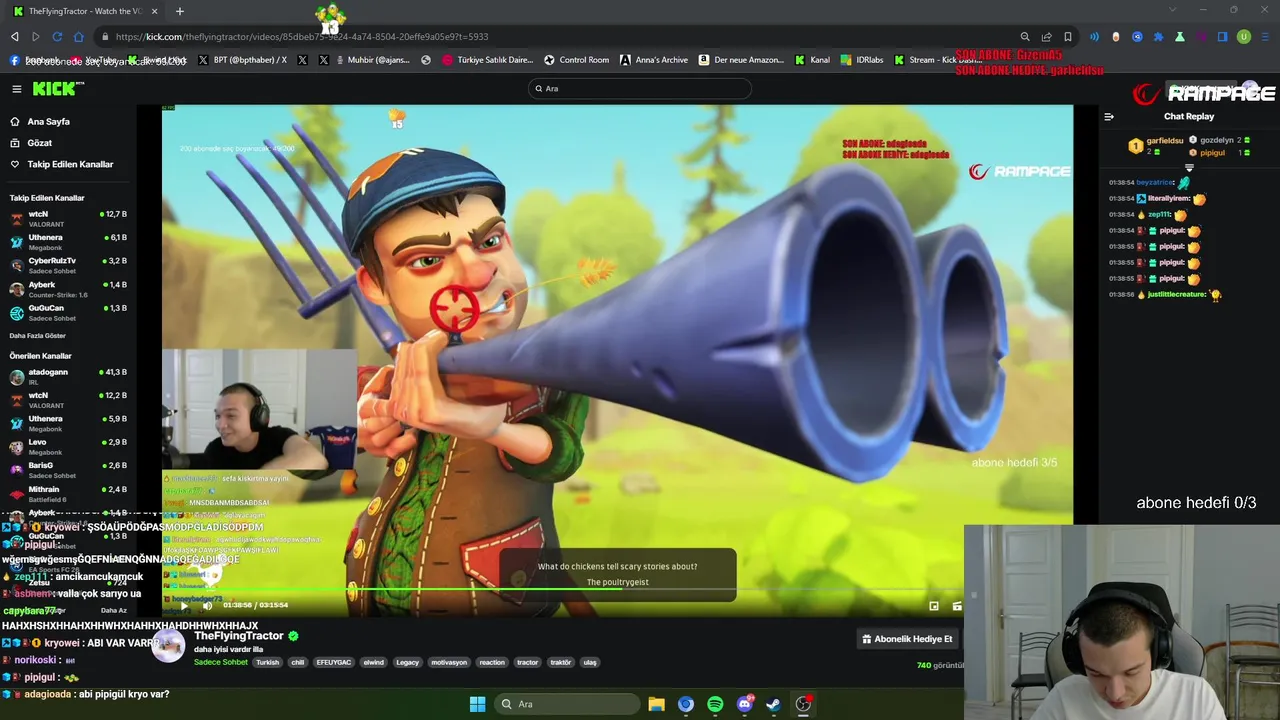Screen dimensions: 1280x720
Task: Open Discord from the taskbar
Action: click(744, 704)
